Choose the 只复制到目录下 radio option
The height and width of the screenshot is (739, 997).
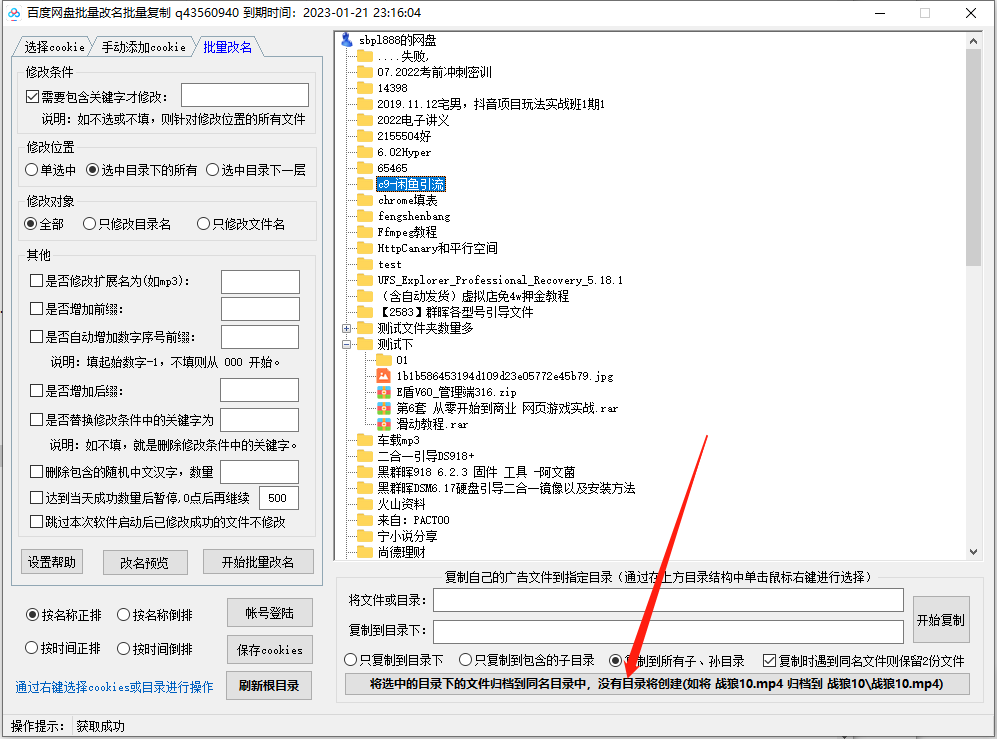(x=349, y=659)
